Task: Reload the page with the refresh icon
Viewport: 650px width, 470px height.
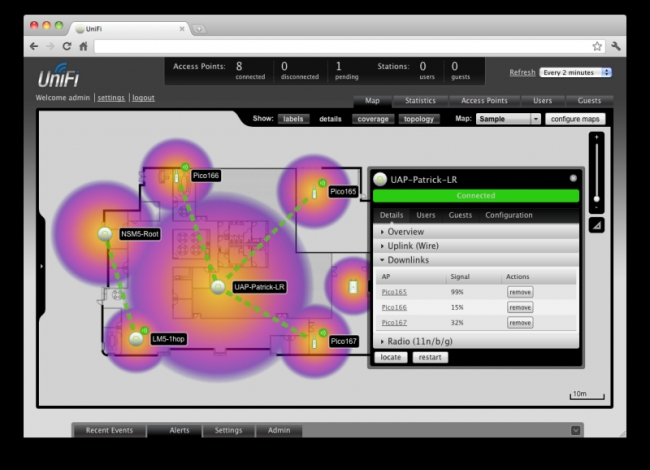Action: click(x=67, y=46)
